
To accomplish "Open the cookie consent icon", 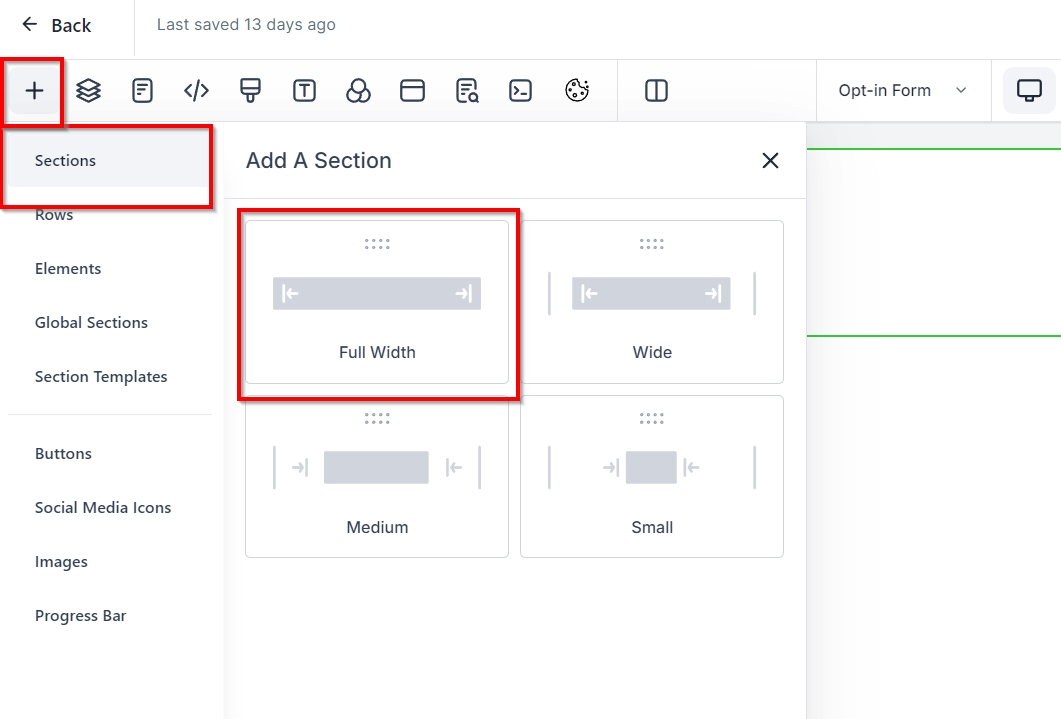I will [x=577, y=91].
